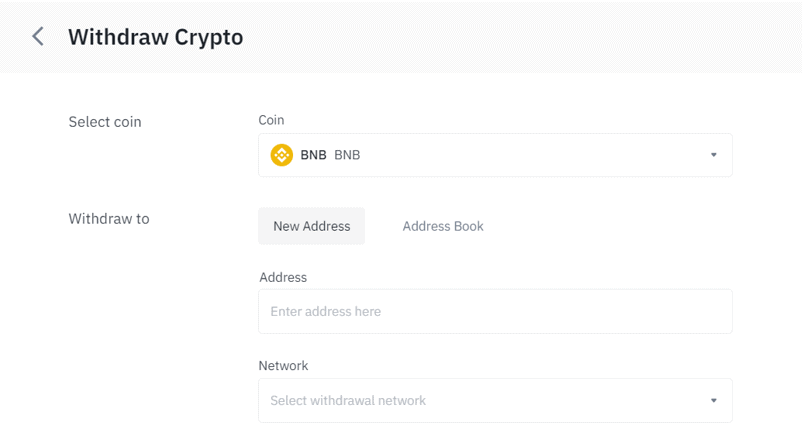Click the Network field label
The image size is (802, 448).
click(x=283, y=366)
